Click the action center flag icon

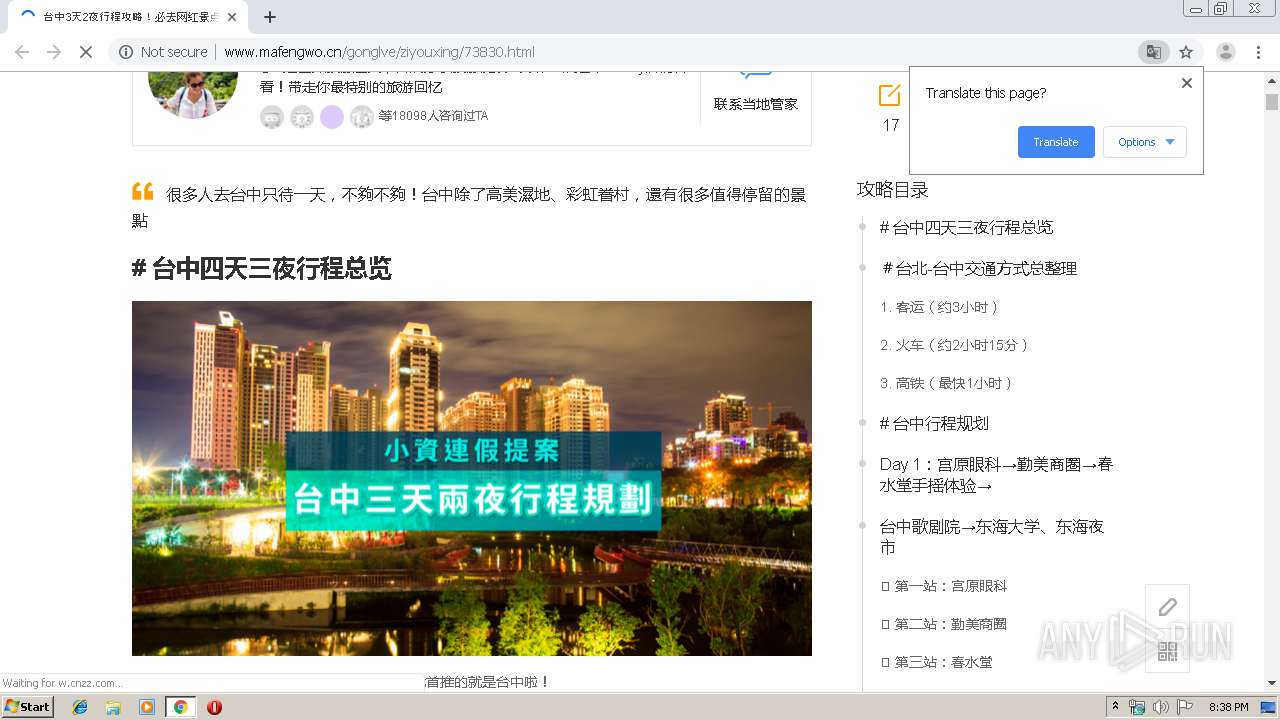tap(1185, 707)
